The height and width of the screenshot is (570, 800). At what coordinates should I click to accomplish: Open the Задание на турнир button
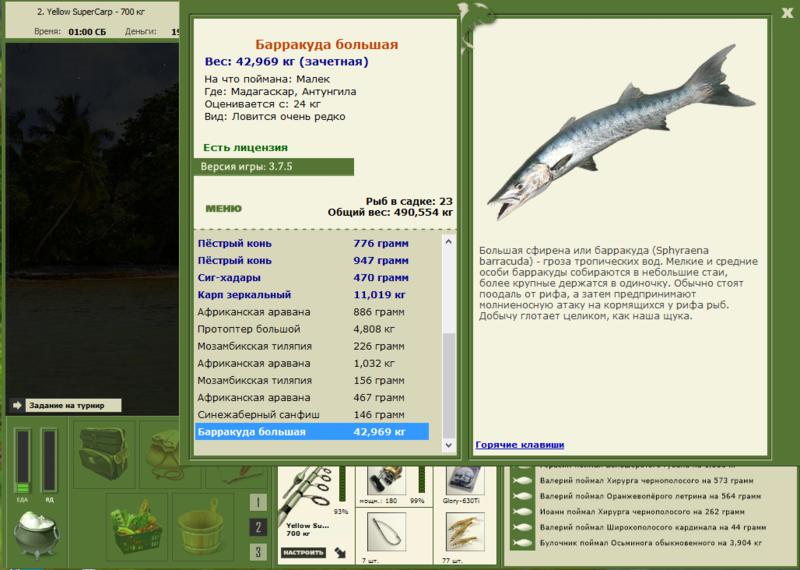73,406
